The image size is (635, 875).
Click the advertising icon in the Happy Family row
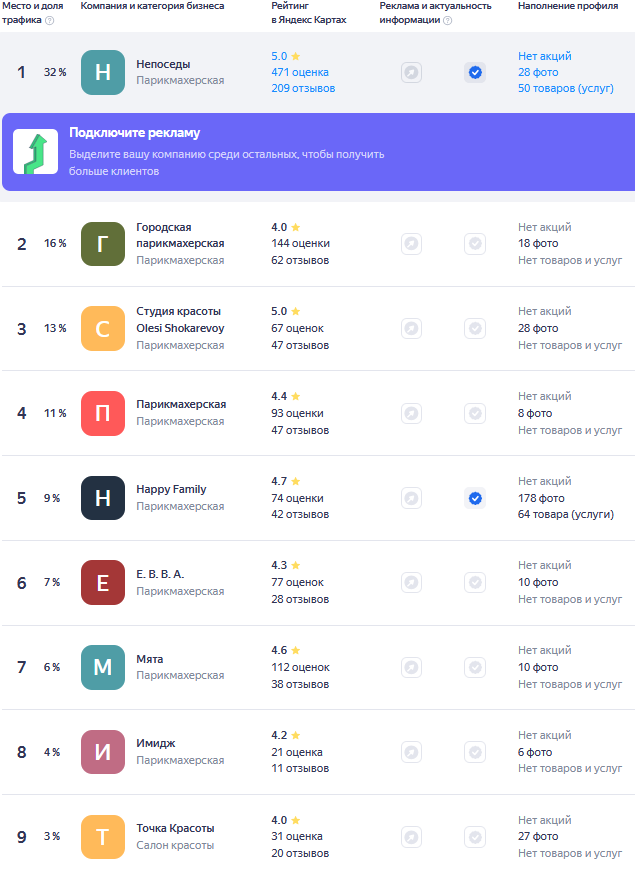(411, 498)
